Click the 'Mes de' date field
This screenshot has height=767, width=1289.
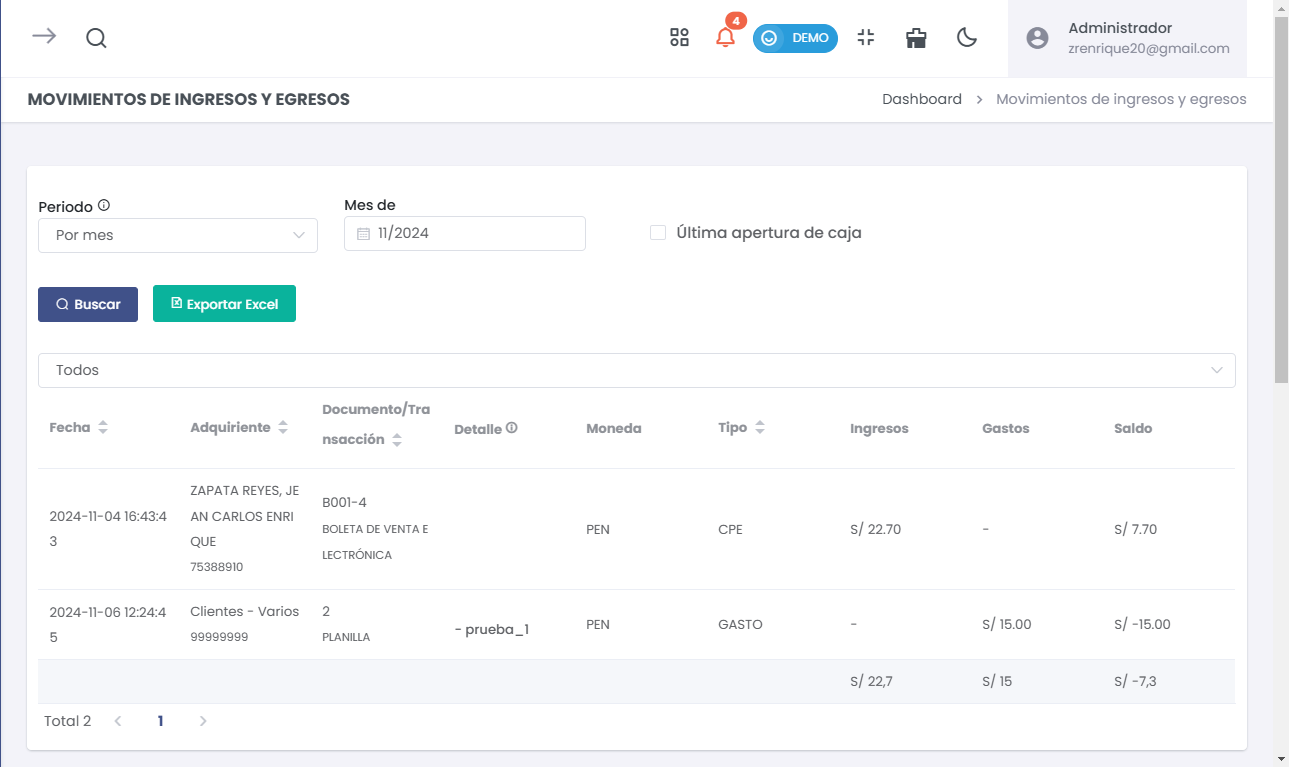point(464,233)
